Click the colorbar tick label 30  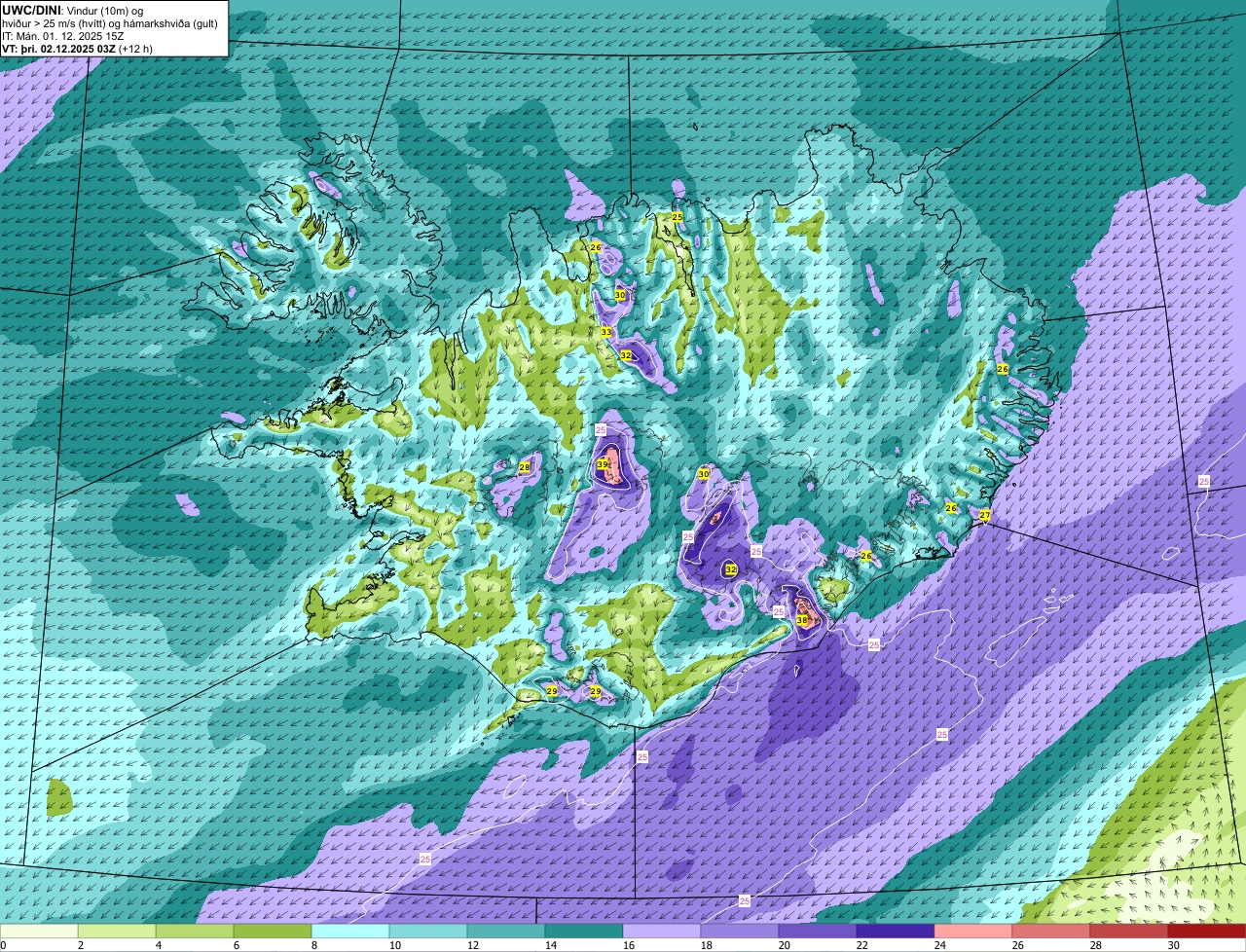(1174, 945)
